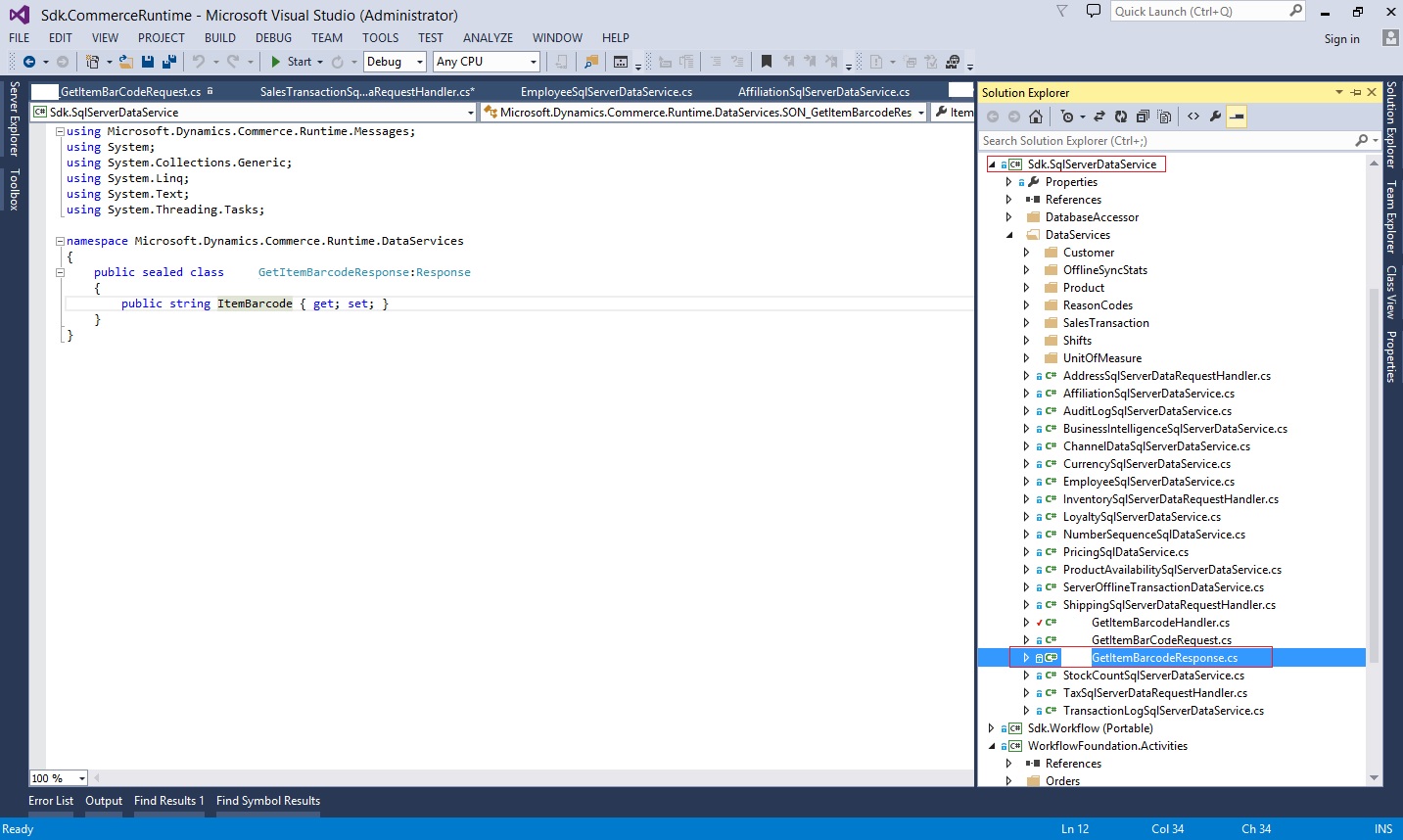Open the Toolbox side tab

click(14, 189)
